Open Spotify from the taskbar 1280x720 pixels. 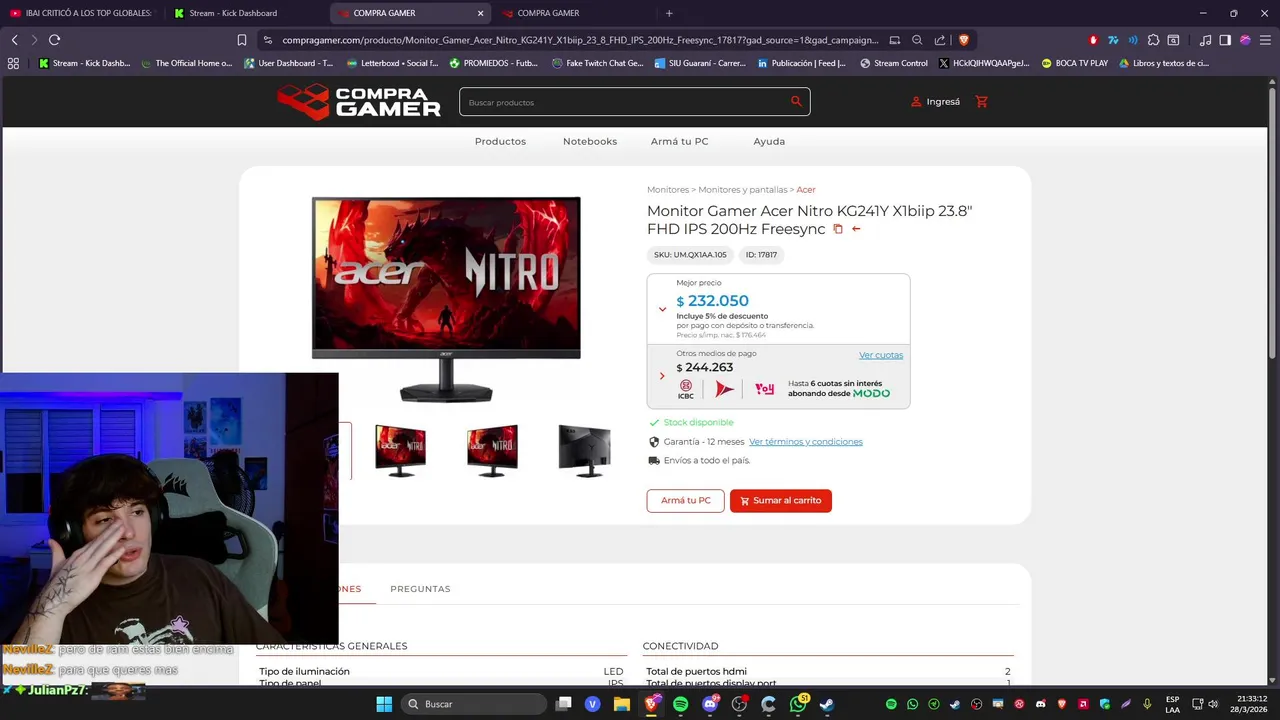tap(680, 704)
